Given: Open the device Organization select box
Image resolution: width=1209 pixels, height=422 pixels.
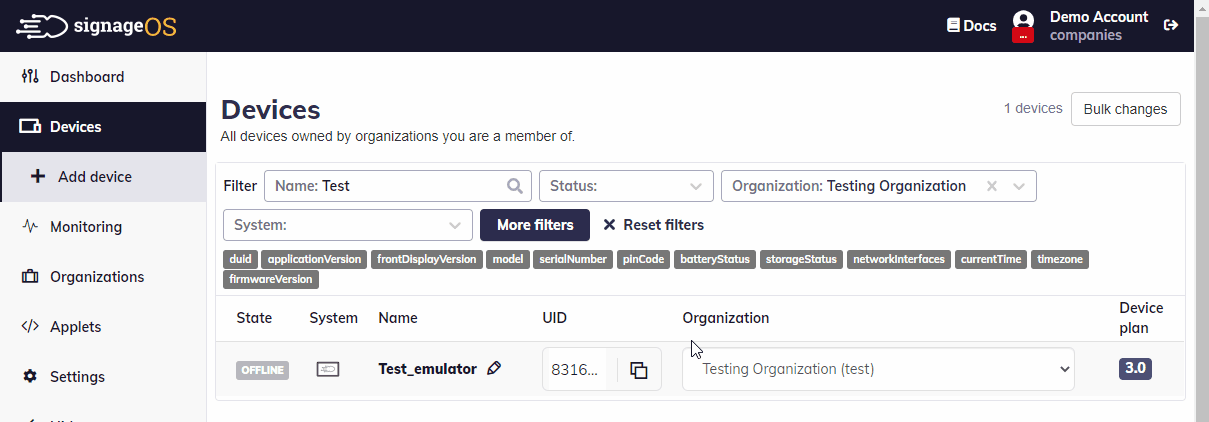Looking at the screenshot, I should click(x=878, y=369).
